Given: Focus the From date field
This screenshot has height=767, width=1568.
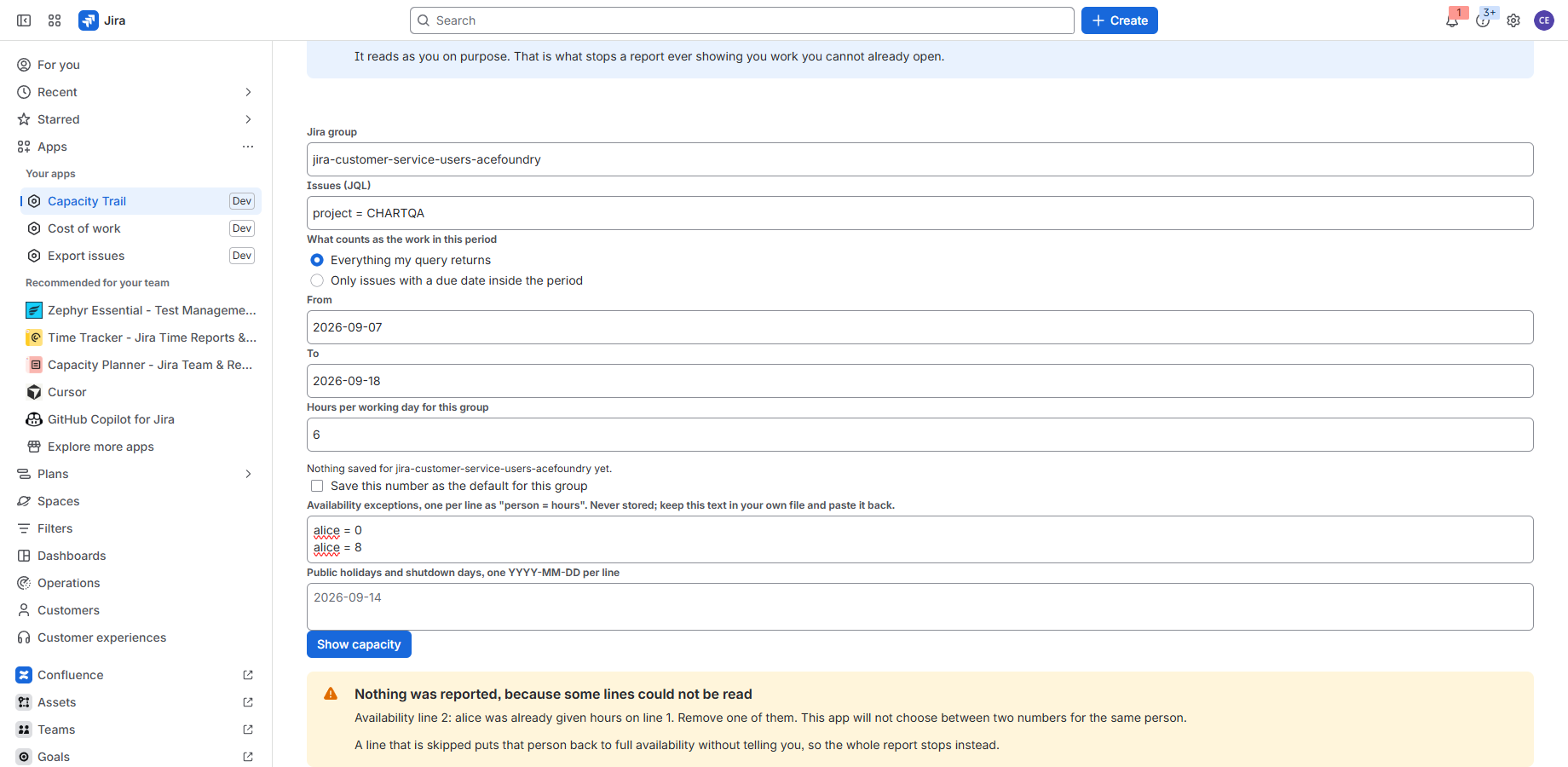Looking at the screenshot, I should click(920, 327).
